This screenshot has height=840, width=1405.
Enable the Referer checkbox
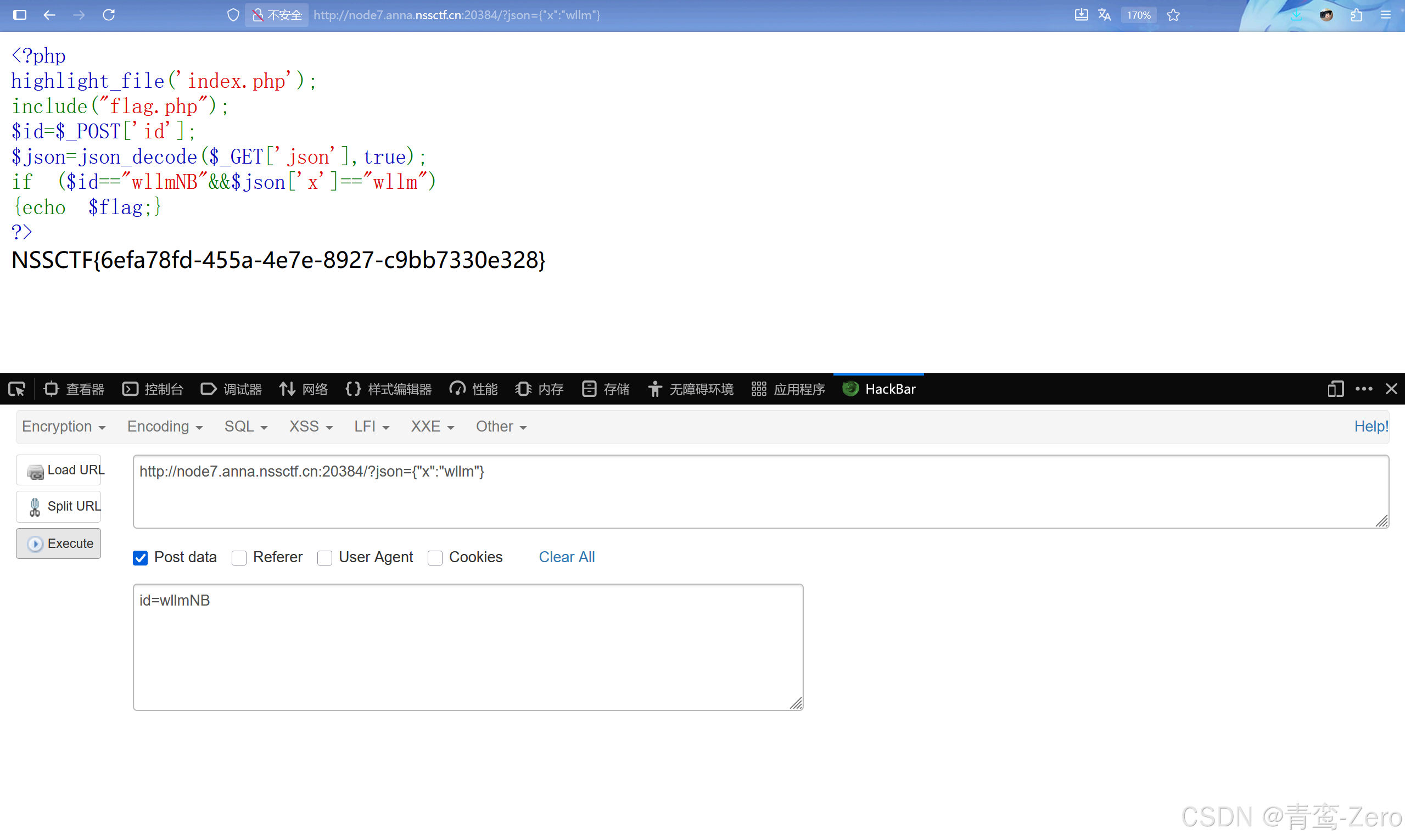239,558
